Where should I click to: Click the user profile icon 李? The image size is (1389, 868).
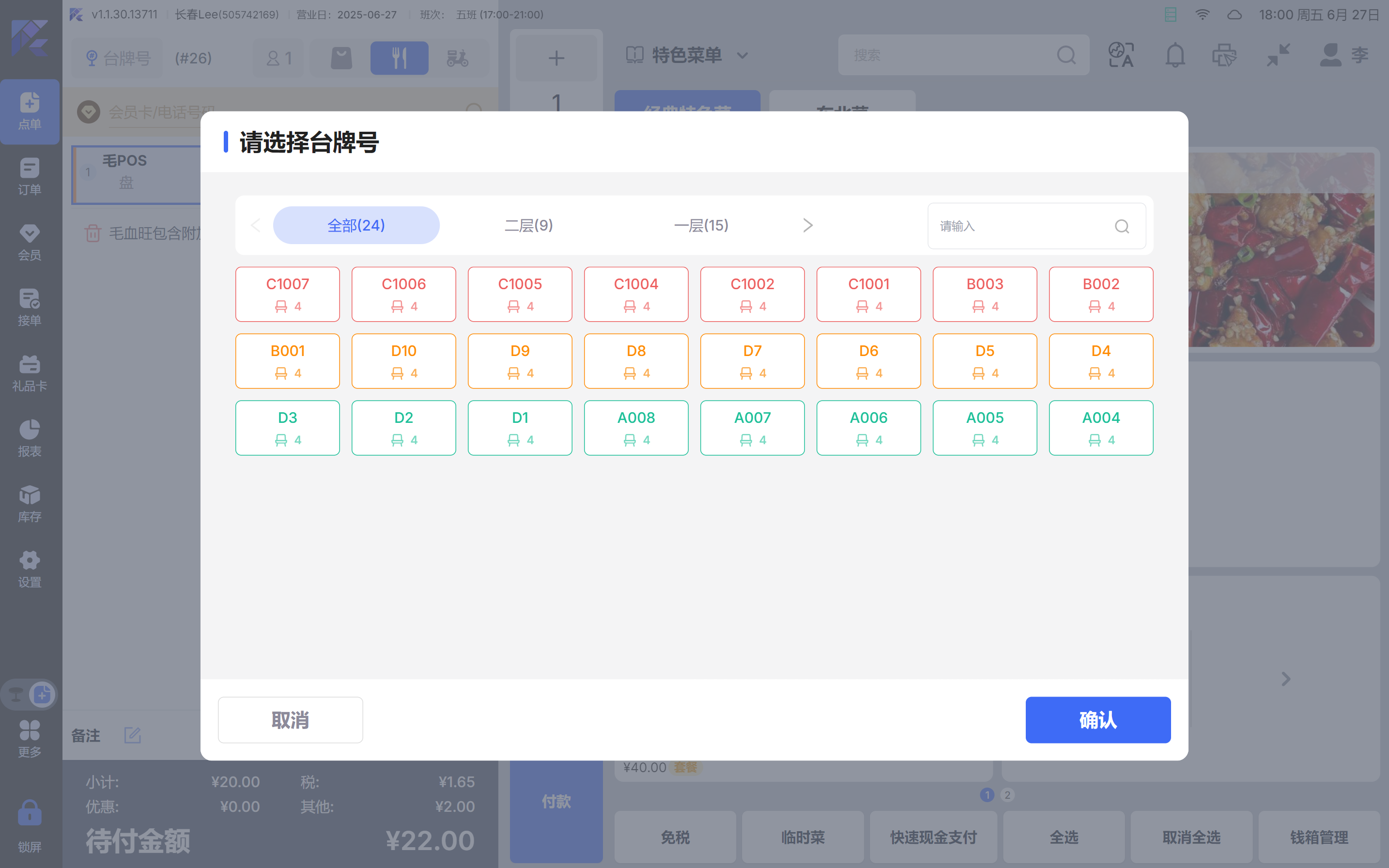[x=1343, y=55]
